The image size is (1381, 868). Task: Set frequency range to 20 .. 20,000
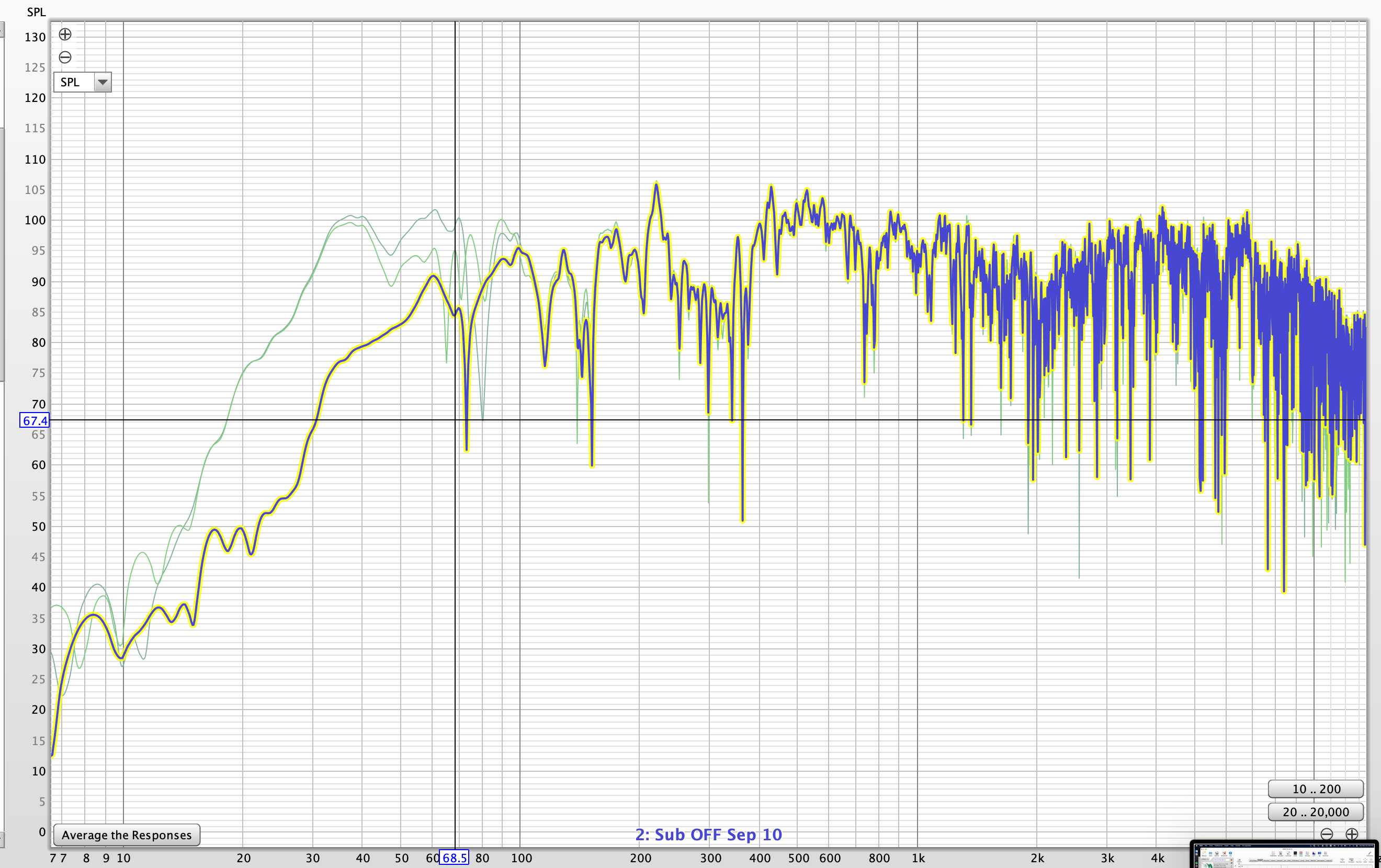pyautogui.click(x=1315, y=812)
